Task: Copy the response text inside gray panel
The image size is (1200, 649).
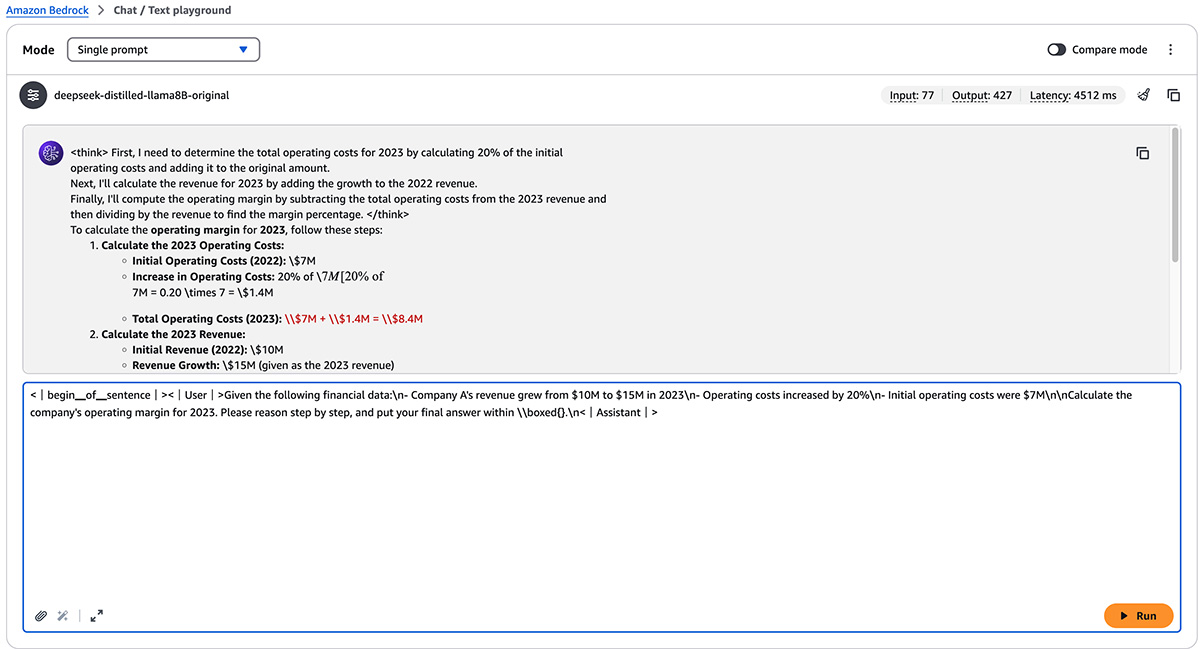Action: point(1142,153)
